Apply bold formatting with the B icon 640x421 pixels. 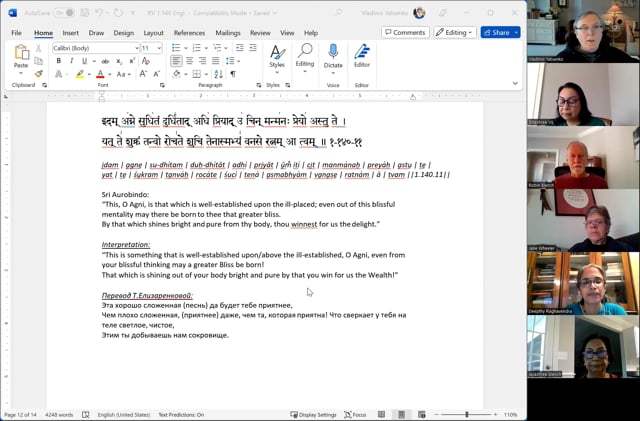58,61
